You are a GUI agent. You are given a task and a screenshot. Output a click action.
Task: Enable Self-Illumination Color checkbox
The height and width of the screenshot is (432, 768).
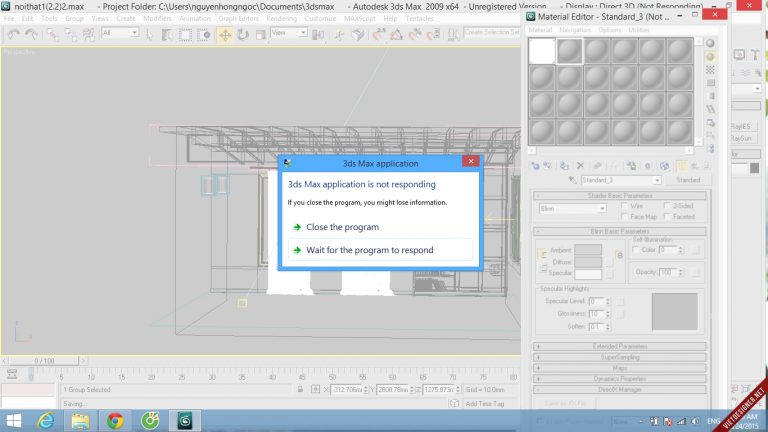click(x=636, y=250)
